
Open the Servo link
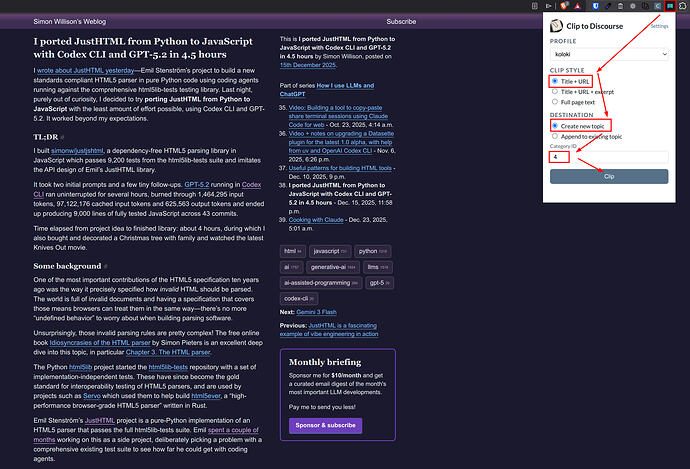click(92, 396)
